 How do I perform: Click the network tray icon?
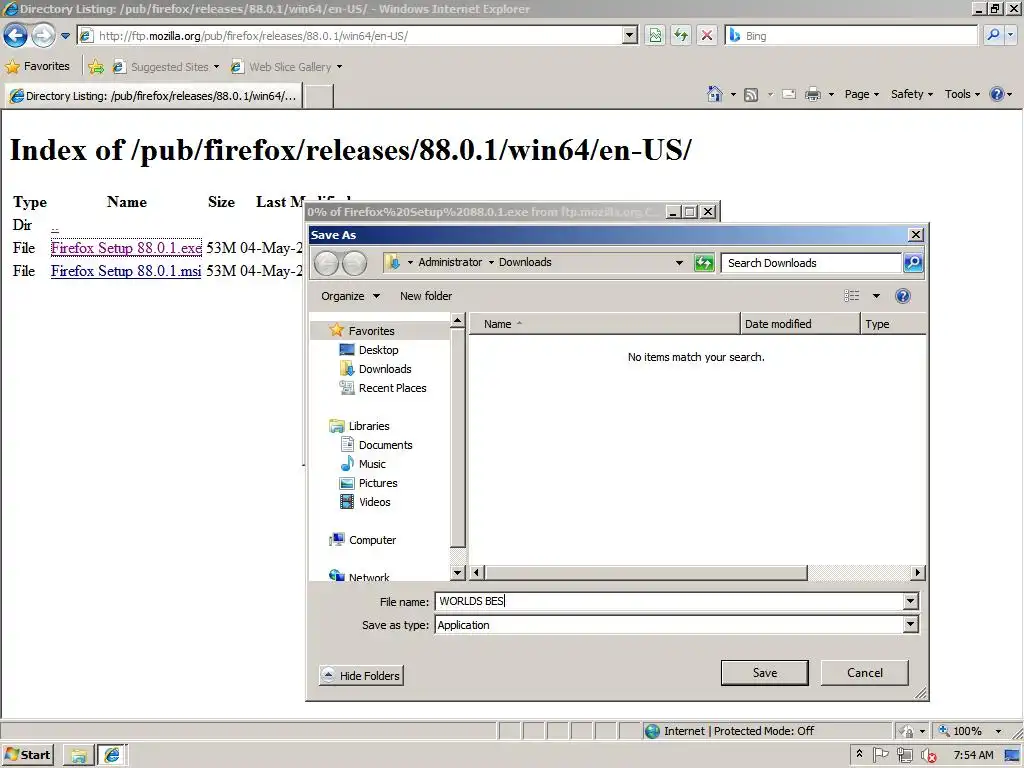pyautogui.click(x=904, y=756)
